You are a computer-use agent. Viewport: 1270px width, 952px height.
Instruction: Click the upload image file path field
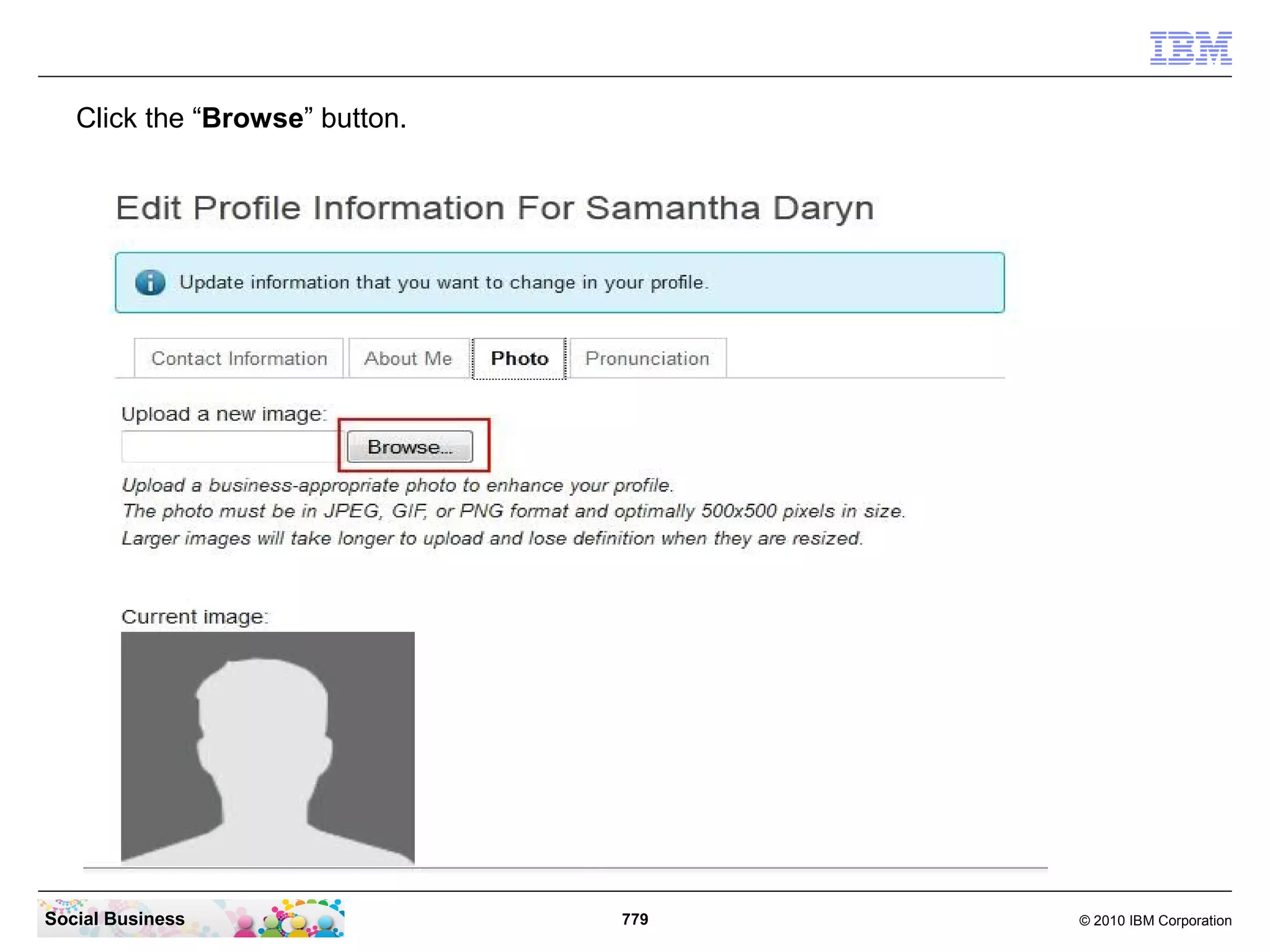tap(231, 447)
